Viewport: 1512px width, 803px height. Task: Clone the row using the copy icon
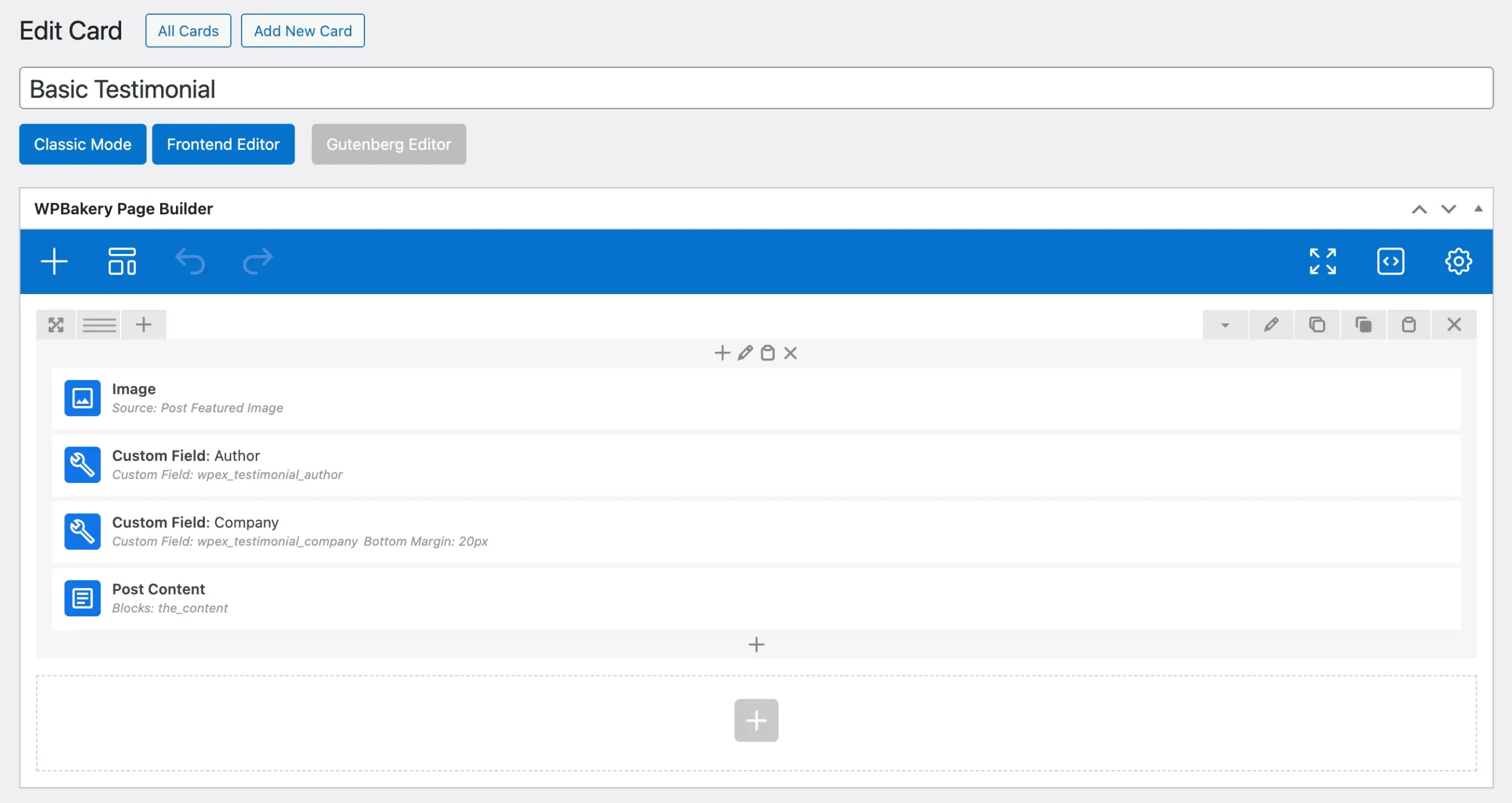tap(1318, 324)
